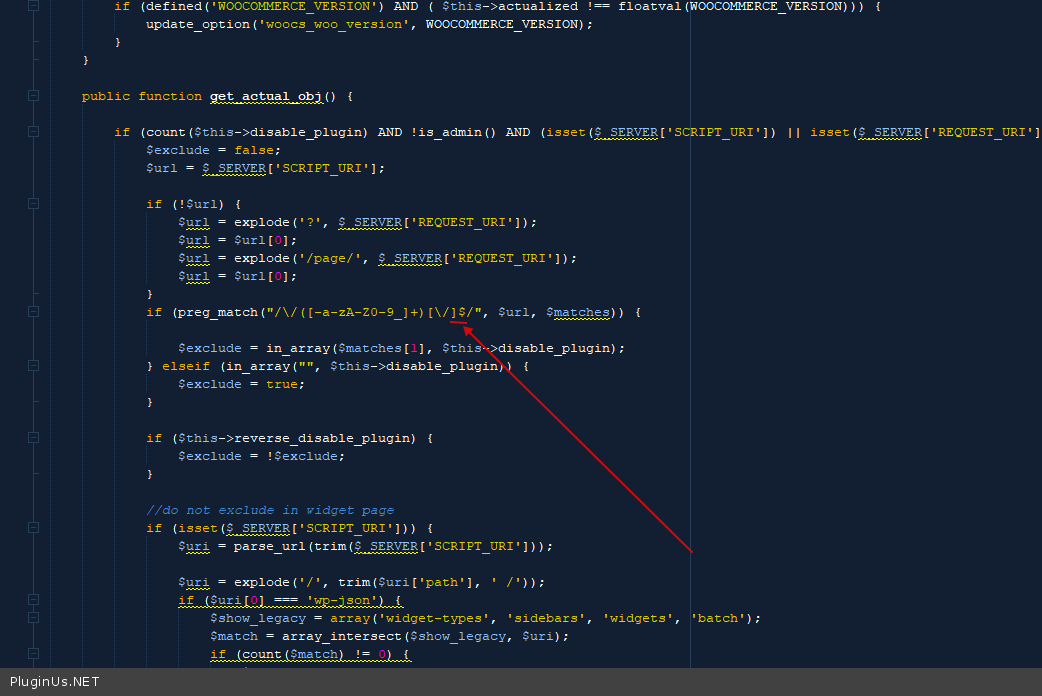Click the red arrow tip below the regex
Screen dimensions: 1042x696
465,324
